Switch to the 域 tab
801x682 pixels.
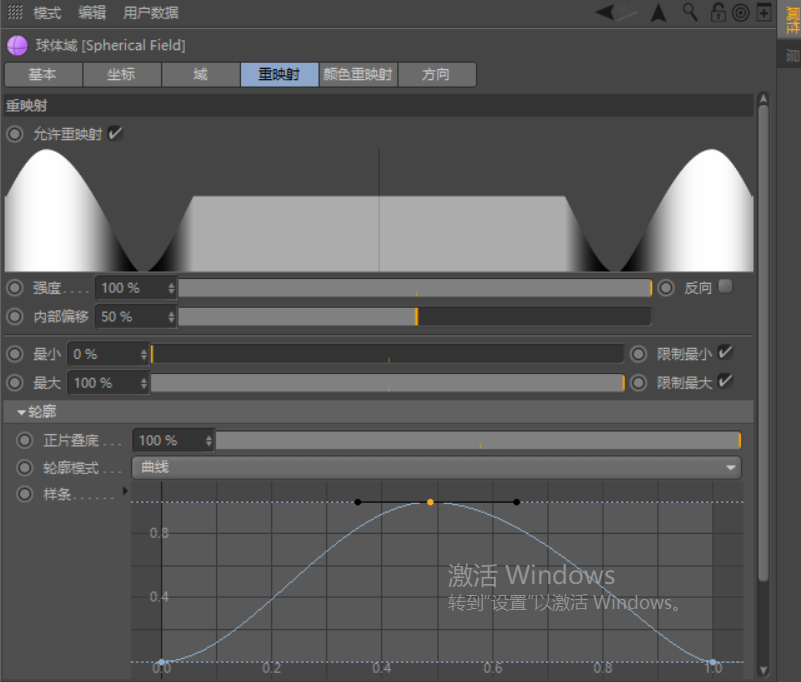pyautogui.click(x=200, y=75)
